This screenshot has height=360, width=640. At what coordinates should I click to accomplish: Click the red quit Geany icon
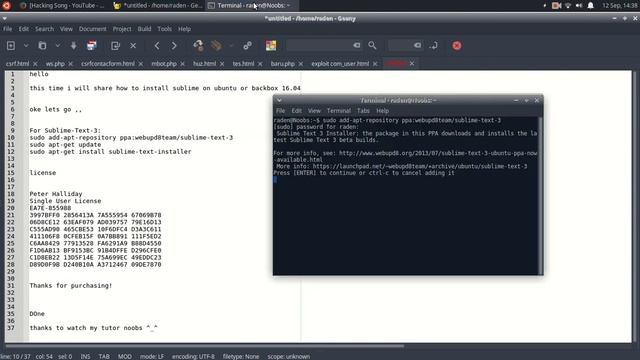tap(457, 46)
